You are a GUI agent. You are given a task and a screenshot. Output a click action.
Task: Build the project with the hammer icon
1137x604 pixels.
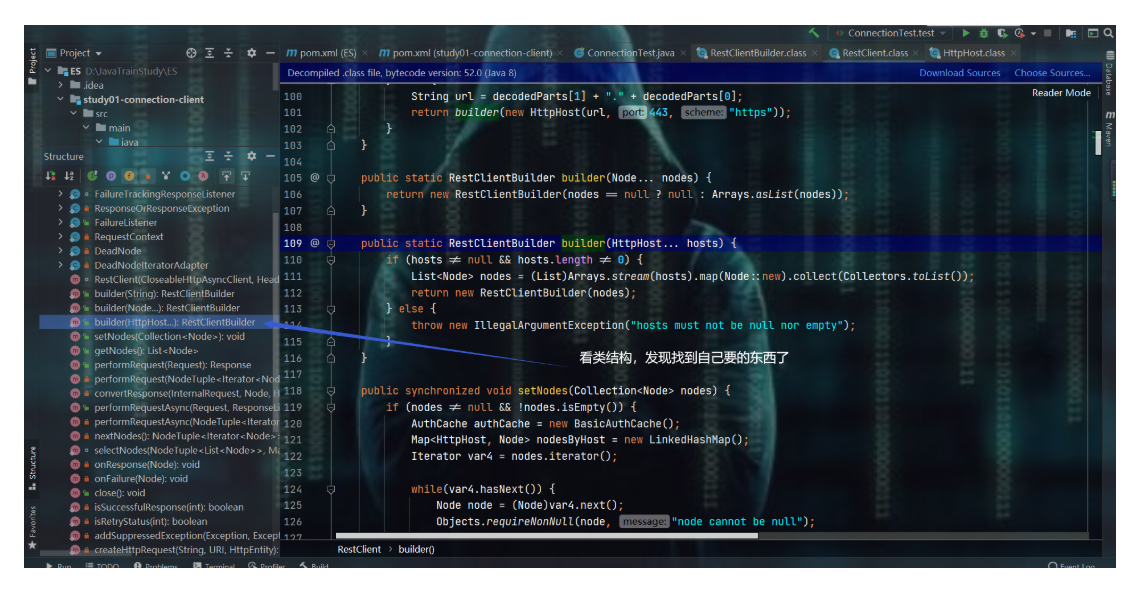point(814,33)
